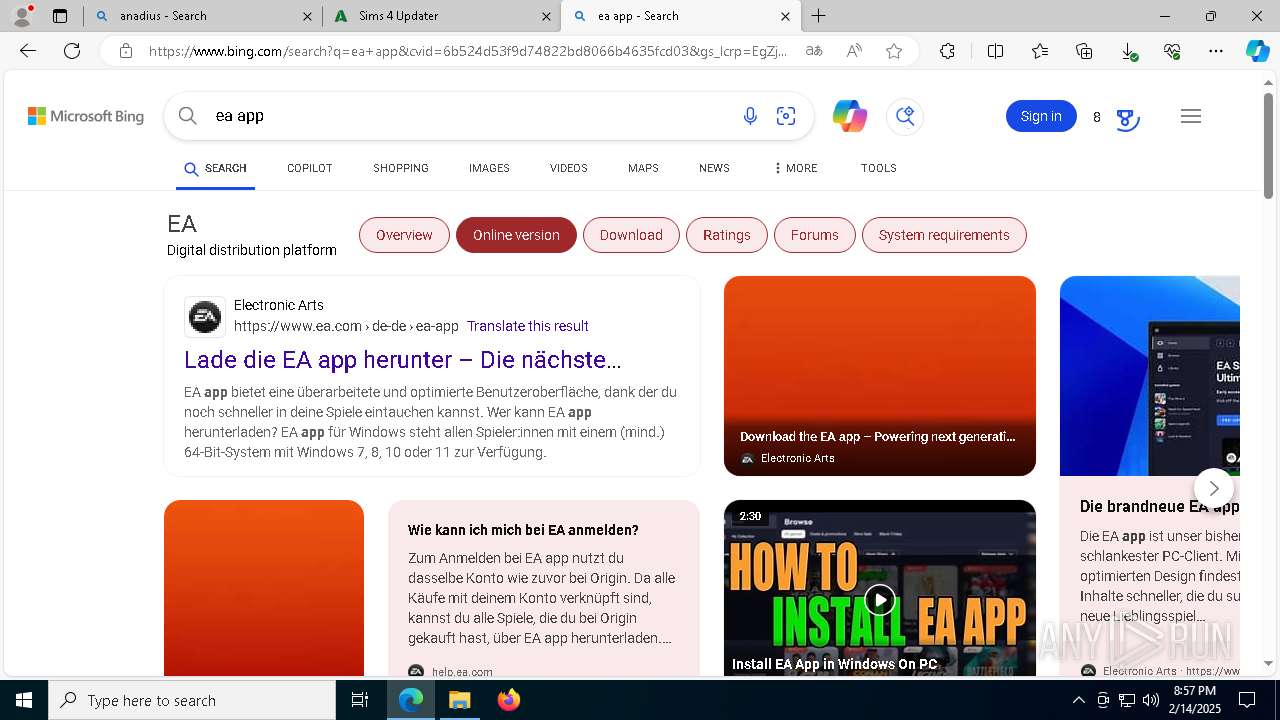Image resolution: width=1280 pixels, height=720 pixels.
Task: Open Copilot sidebar in Edge
Action: tap(1257, 51)
